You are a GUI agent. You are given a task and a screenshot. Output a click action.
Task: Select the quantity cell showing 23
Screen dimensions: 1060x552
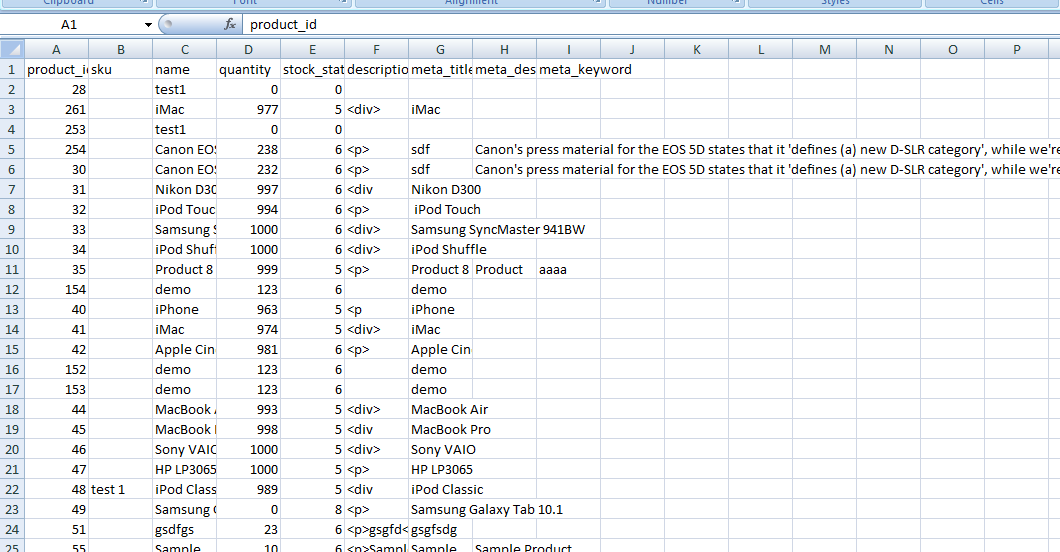(248, 530)
